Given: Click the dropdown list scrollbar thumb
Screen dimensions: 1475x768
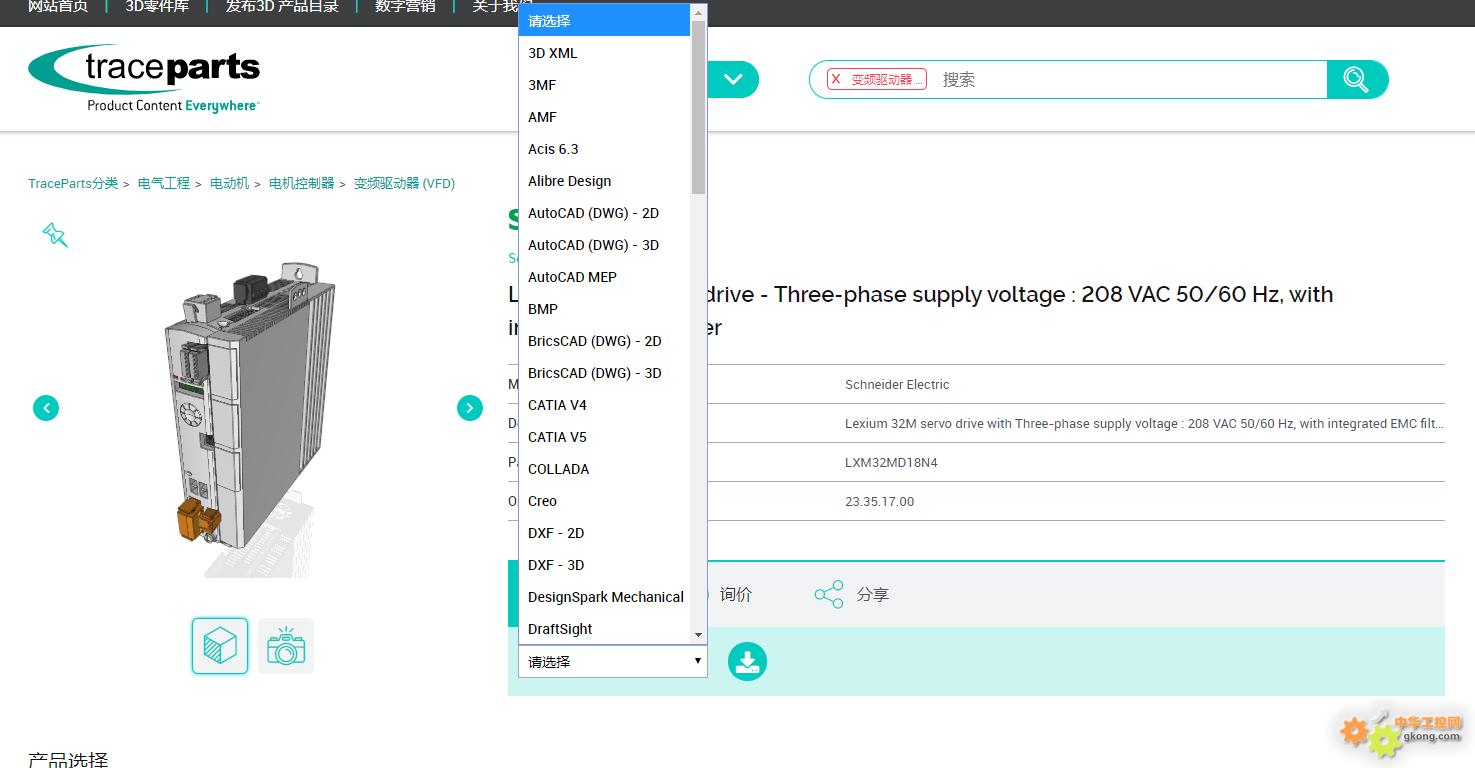Looking at the screenshot, I should tap(698, 107).
